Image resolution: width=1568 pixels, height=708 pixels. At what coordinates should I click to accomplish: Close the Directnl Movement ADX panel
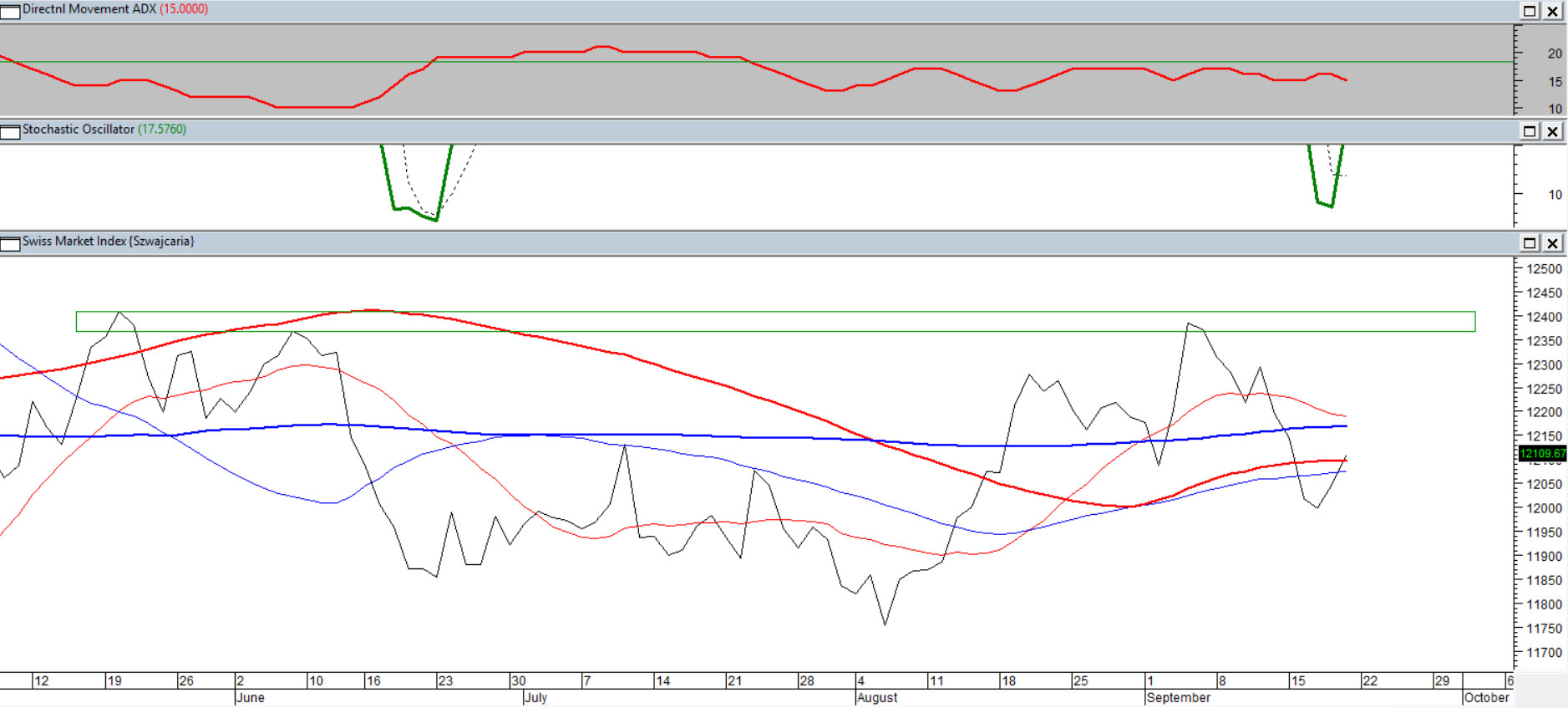[x=1553, y=12]
